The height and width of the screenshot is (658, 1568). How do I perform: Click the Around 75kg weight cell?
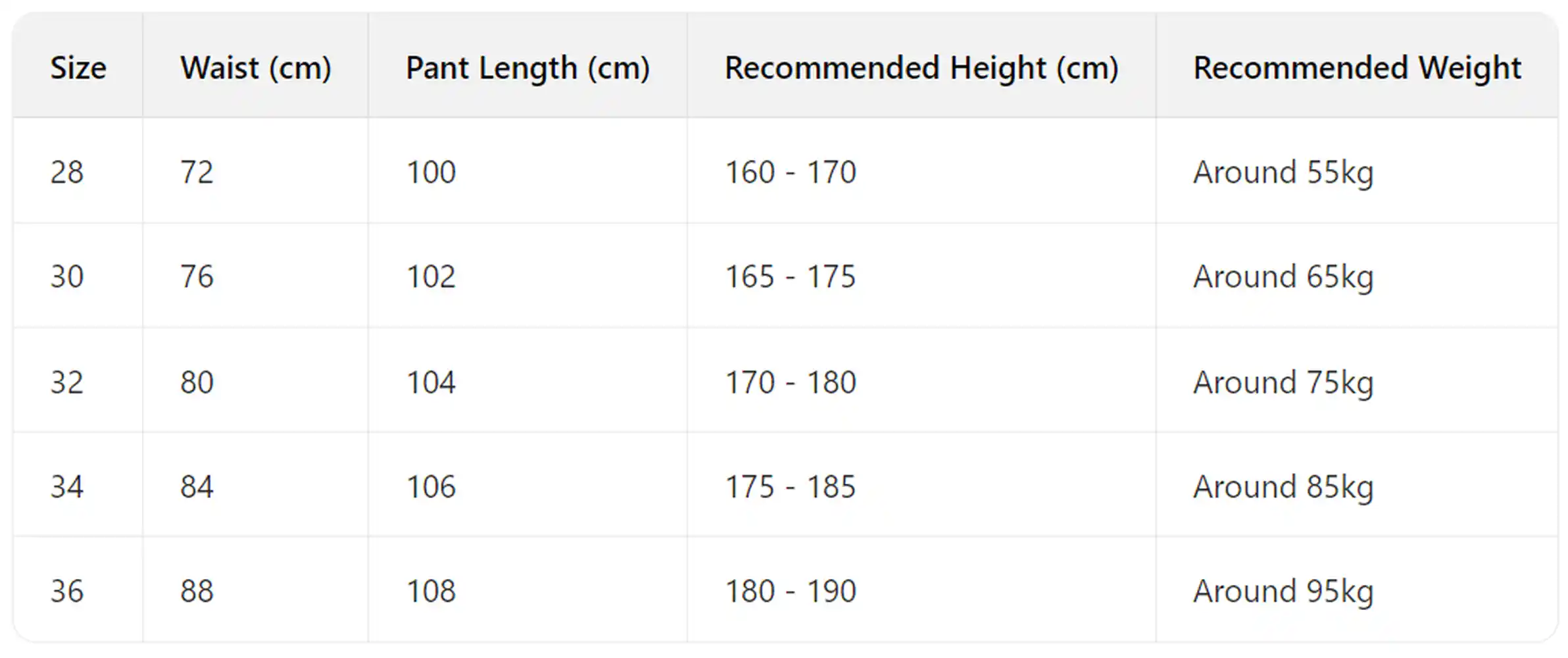point(1283,382)
